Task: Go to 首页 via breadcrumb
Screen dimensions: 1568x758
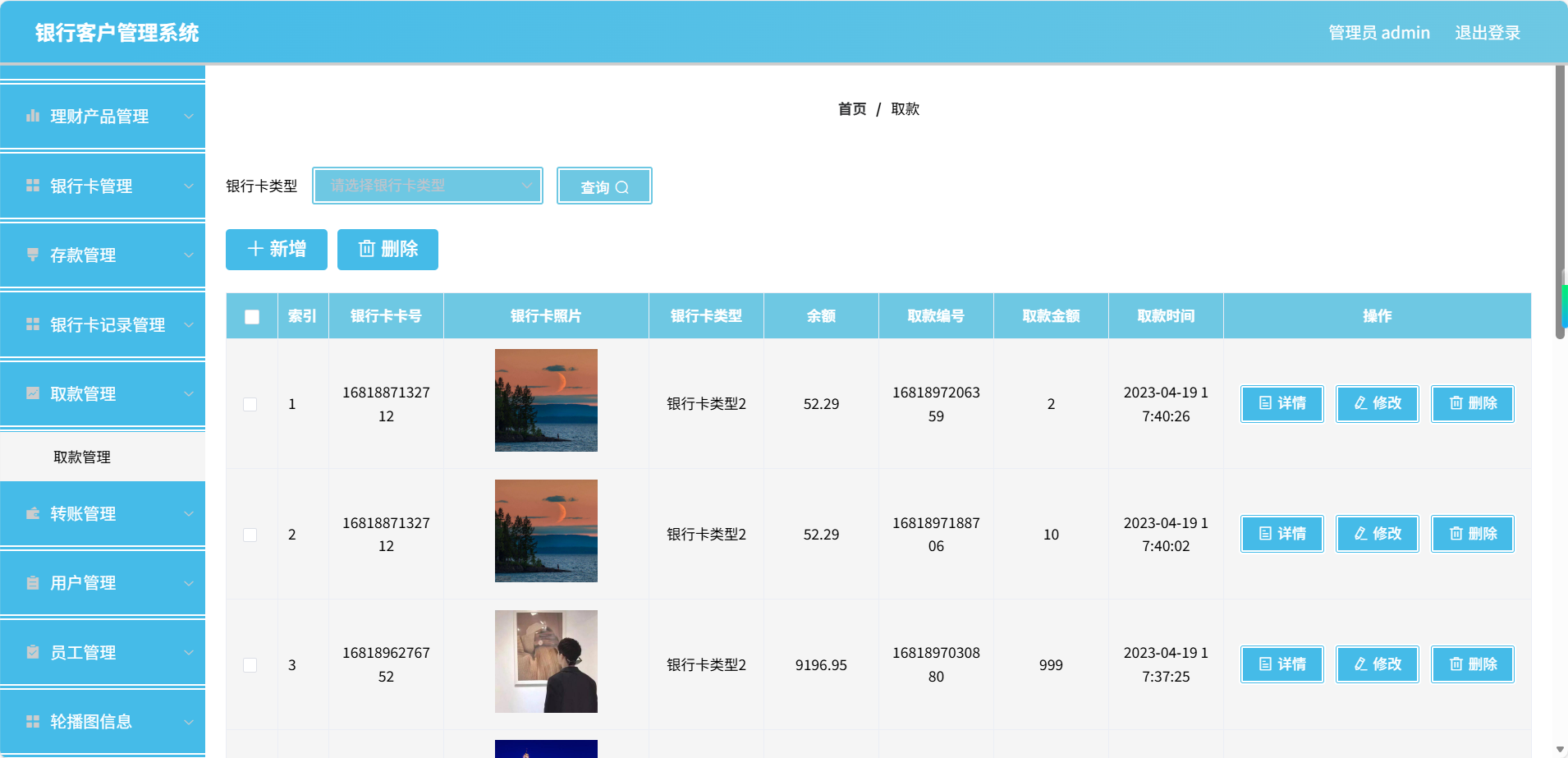Action: point(852,109)
